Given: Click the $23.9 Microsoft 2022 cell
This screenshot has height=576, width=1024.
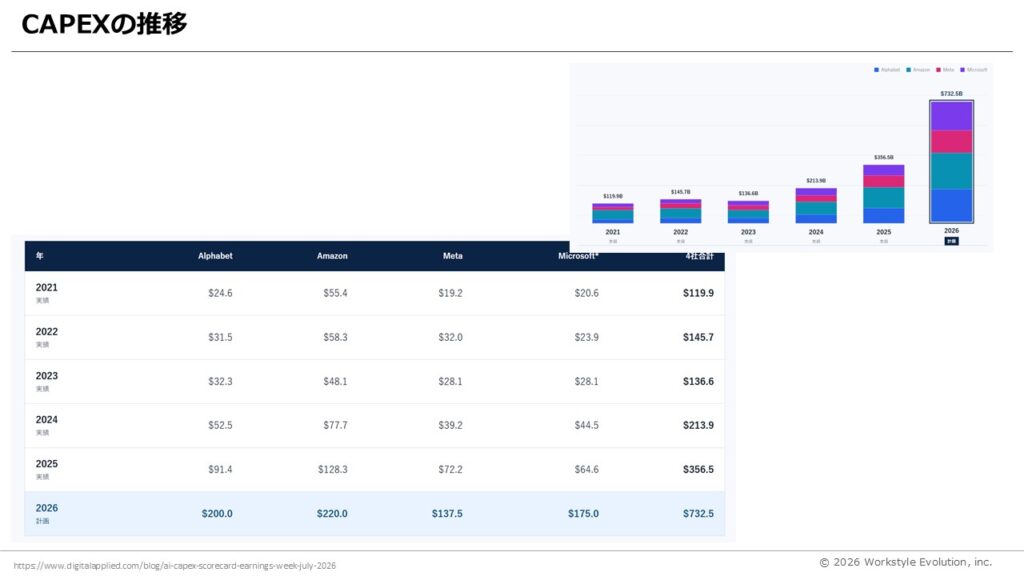Looking at the screenshot, I should coord(586,338).
